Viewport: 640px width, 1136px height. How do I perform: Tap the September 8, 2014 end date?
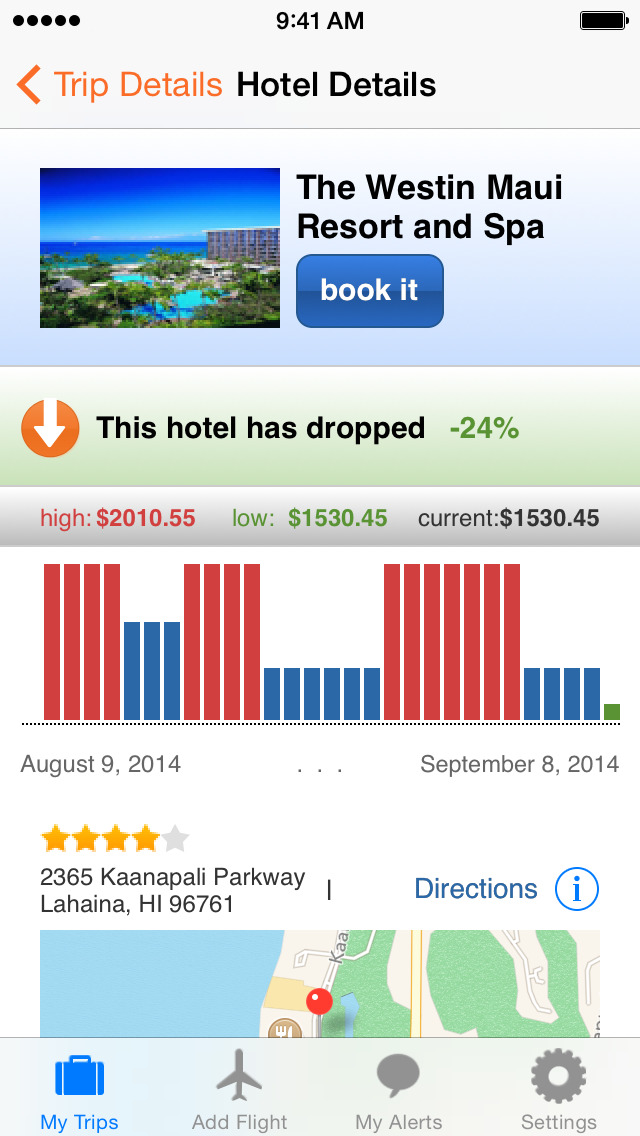(x=519, y=765)
